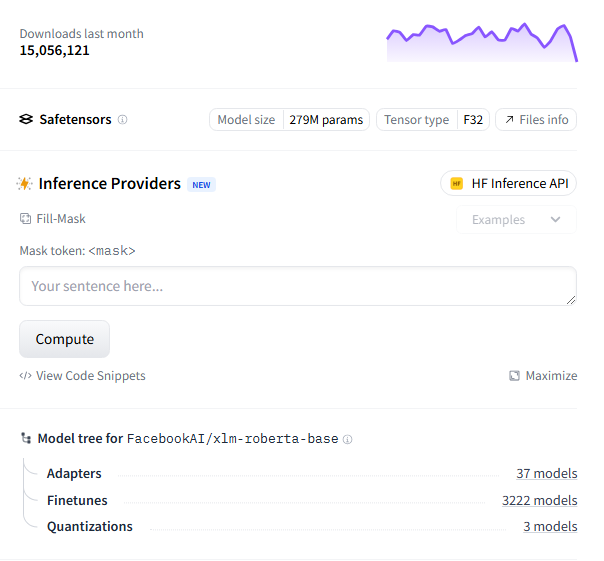Maximize the inference widget

click(x=543, y=376)
